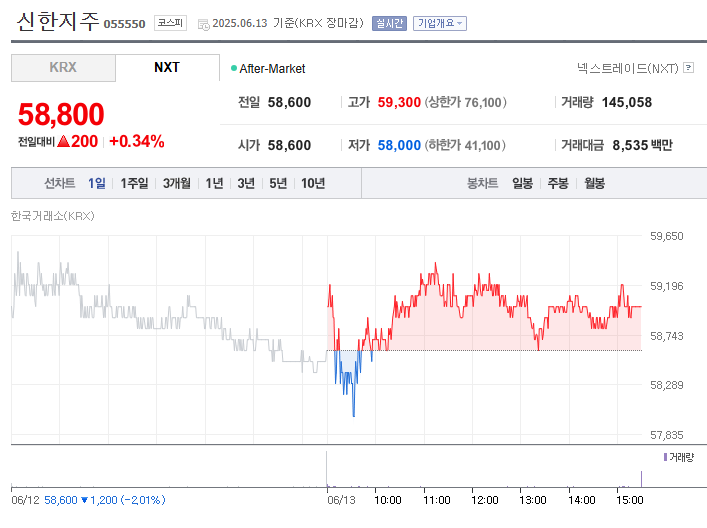
Task: Click the 봉차트 candle chart label
Action: point(482,183)
